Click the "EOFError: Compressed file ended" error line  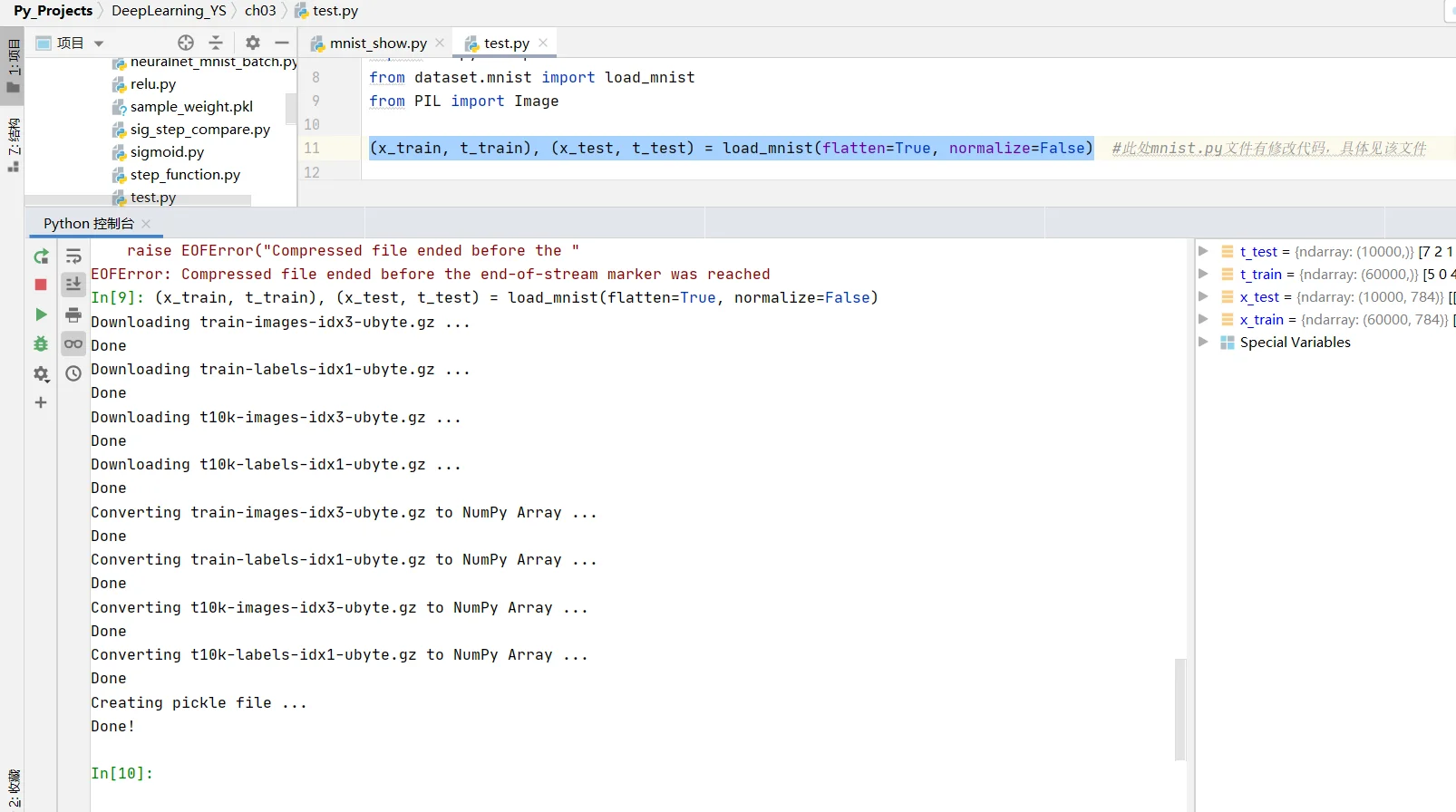click(x=431, y=274)
